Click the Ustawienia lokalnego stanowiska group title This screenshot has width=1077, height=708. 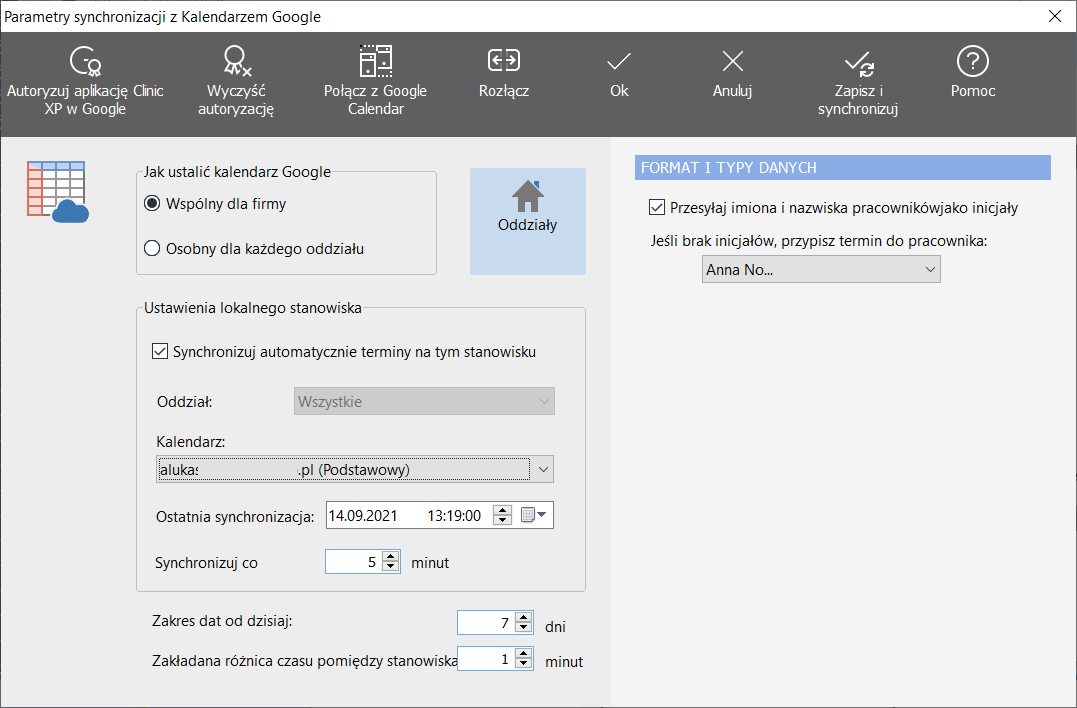click(253, 308)
